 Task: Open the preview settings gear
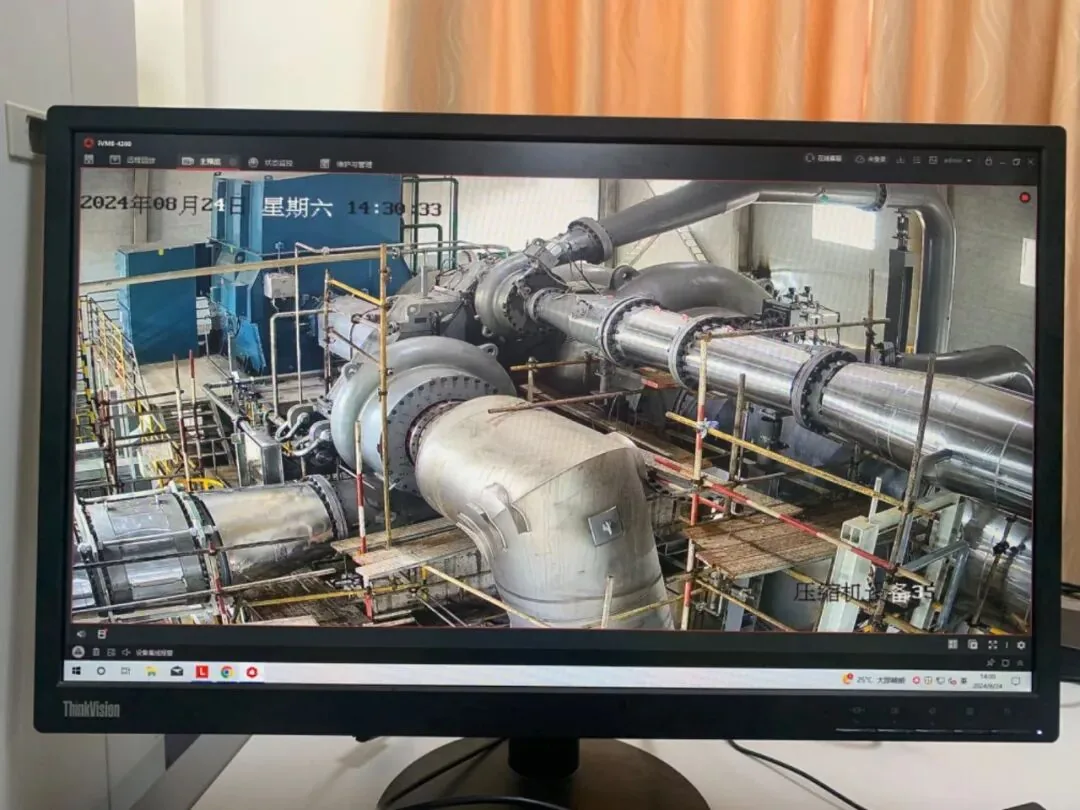[x=1021, y=645]
